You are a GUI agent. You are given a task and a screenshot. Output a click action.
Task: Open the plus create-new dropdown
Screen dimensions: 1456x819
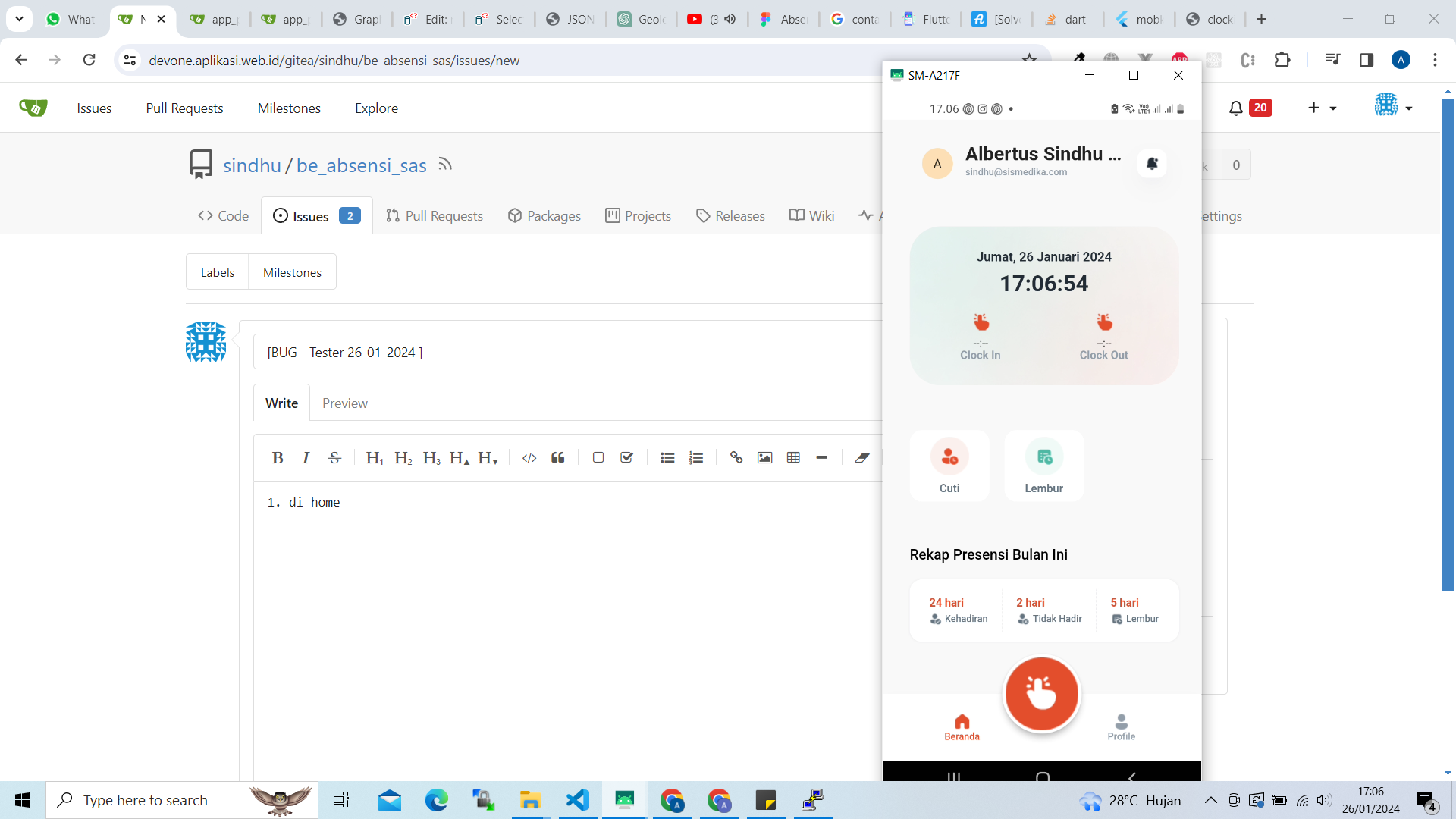[1322, 108]
